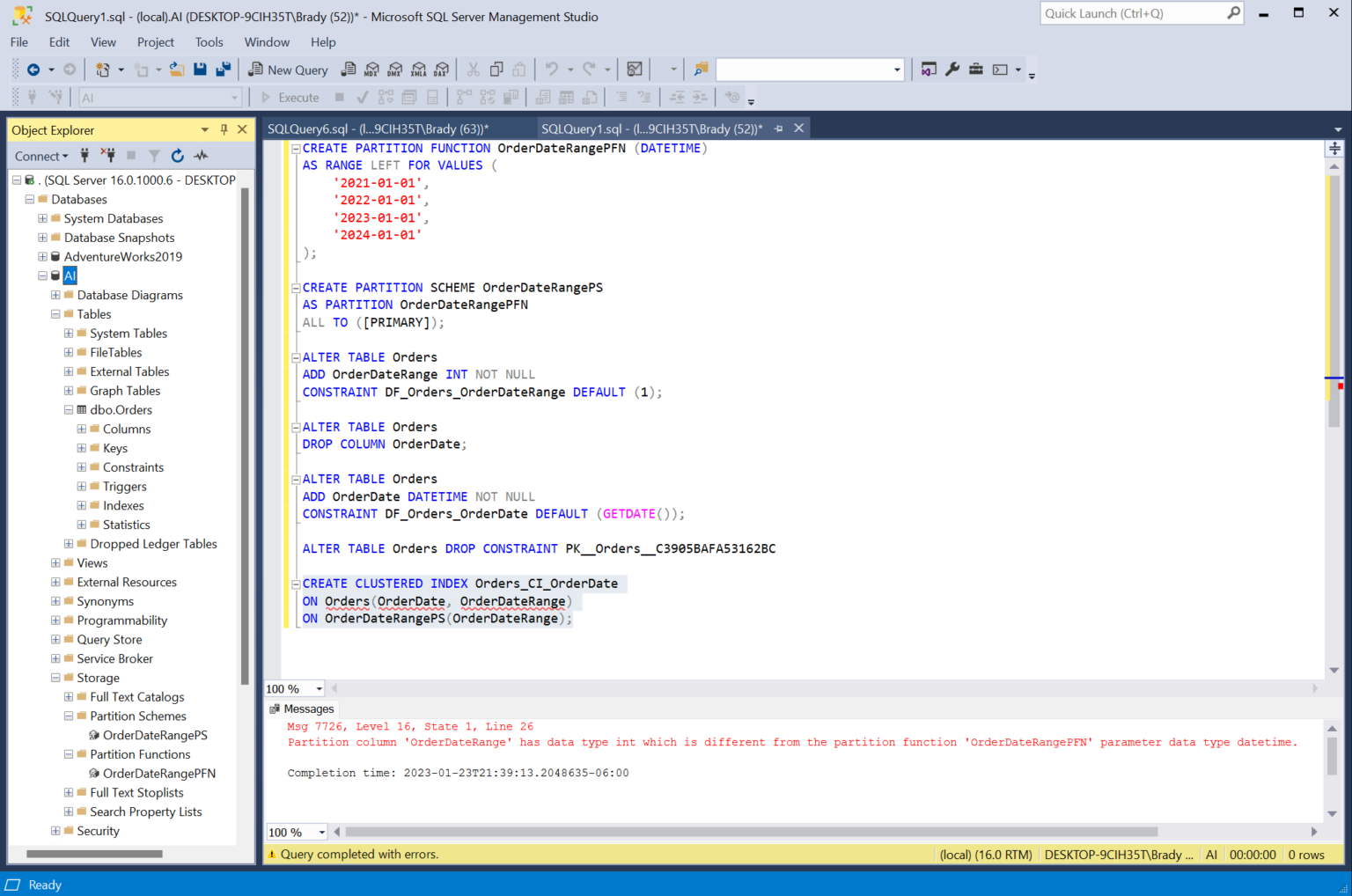Click the XMLA query icon
Viewport: 1352px width, 896px height.
click(418, 70)
